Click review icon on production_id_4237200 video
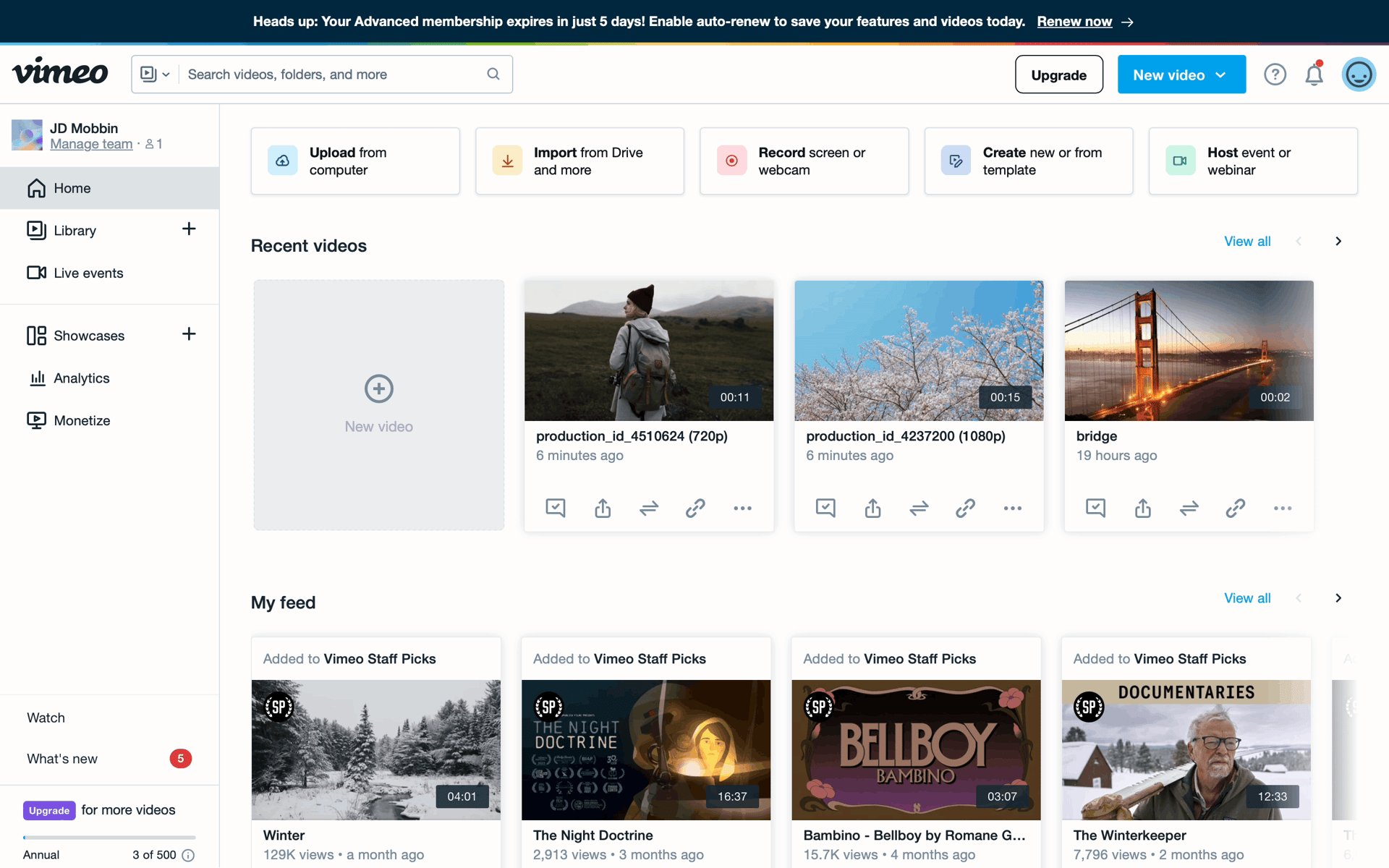 [825, 508]
